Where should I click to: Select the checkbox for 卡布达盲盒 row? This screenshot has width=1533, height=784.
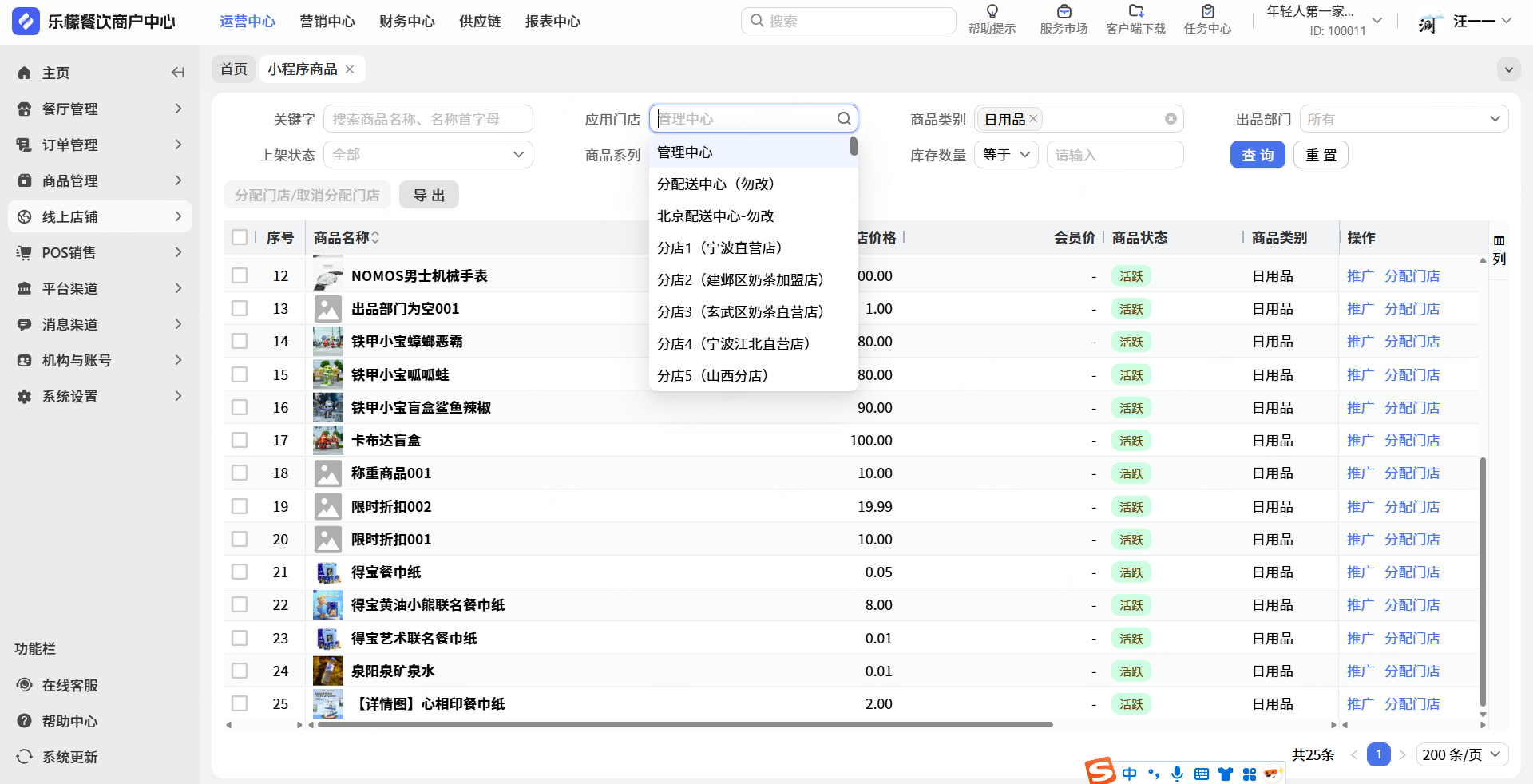tap(240, 440)
